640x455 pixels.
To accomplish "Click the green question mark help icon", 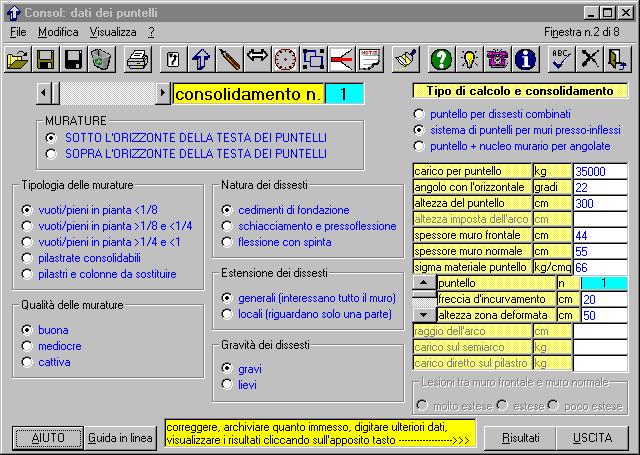I will pyautogui.click(x=442, y=60).
